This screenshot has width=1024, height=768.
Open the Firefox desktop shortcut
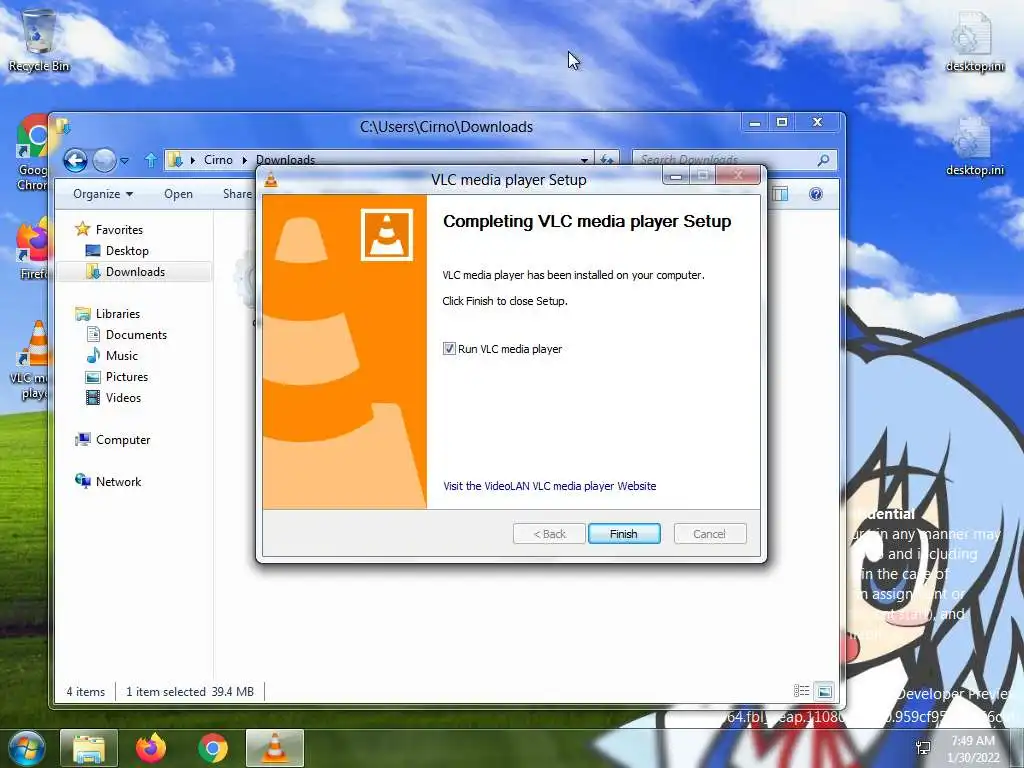[33, 249]
